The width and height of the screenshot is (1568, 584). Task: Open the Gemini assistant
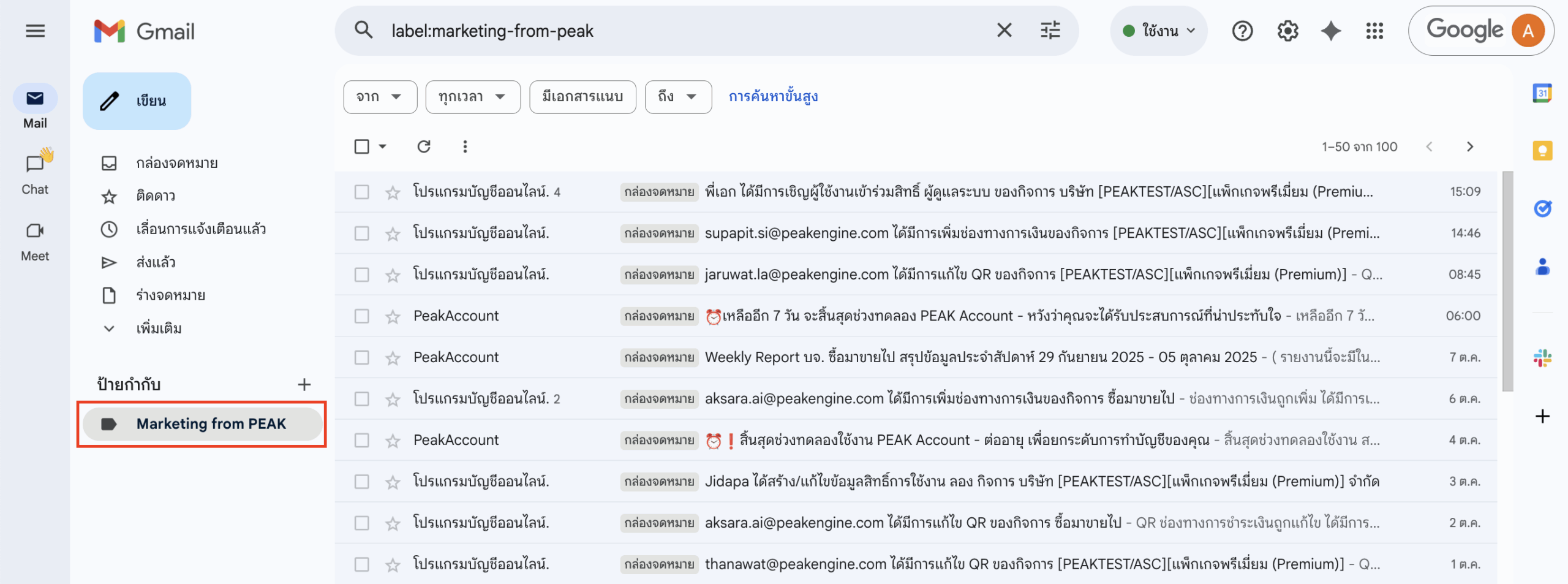click(x=1330, y=30)
